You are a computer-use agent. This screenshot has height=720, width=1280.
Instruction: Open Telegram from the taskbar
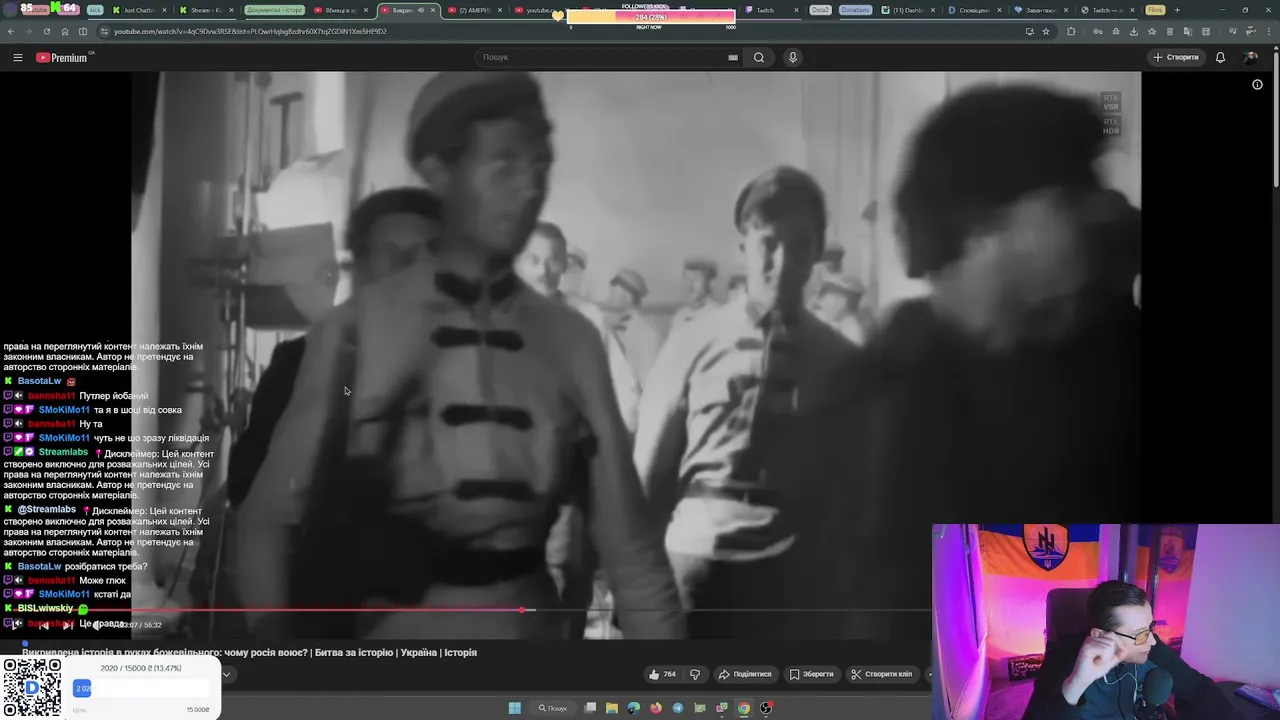[x=678, y=708]
